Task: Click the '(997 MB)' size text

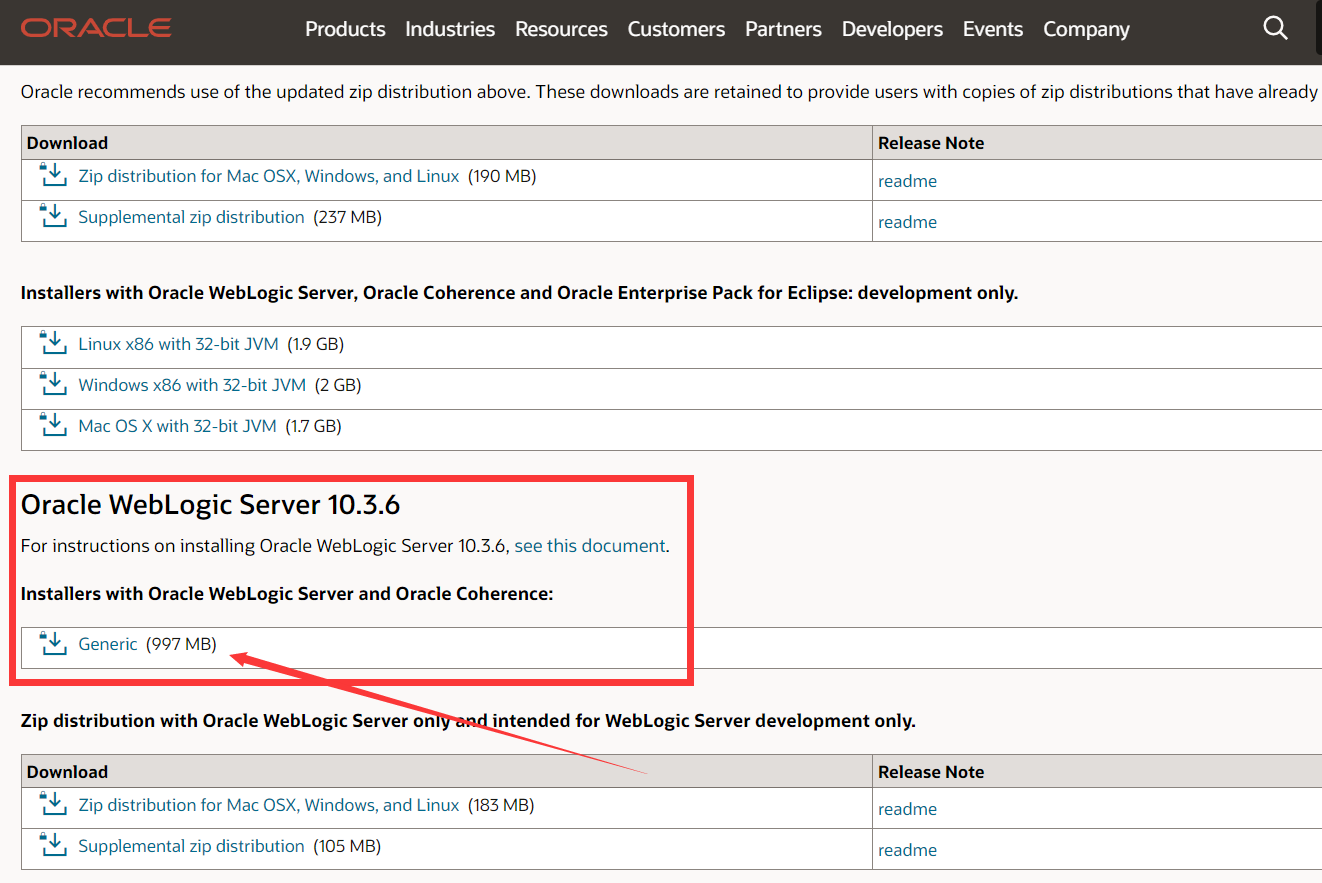Action: (x=181, y=644)
